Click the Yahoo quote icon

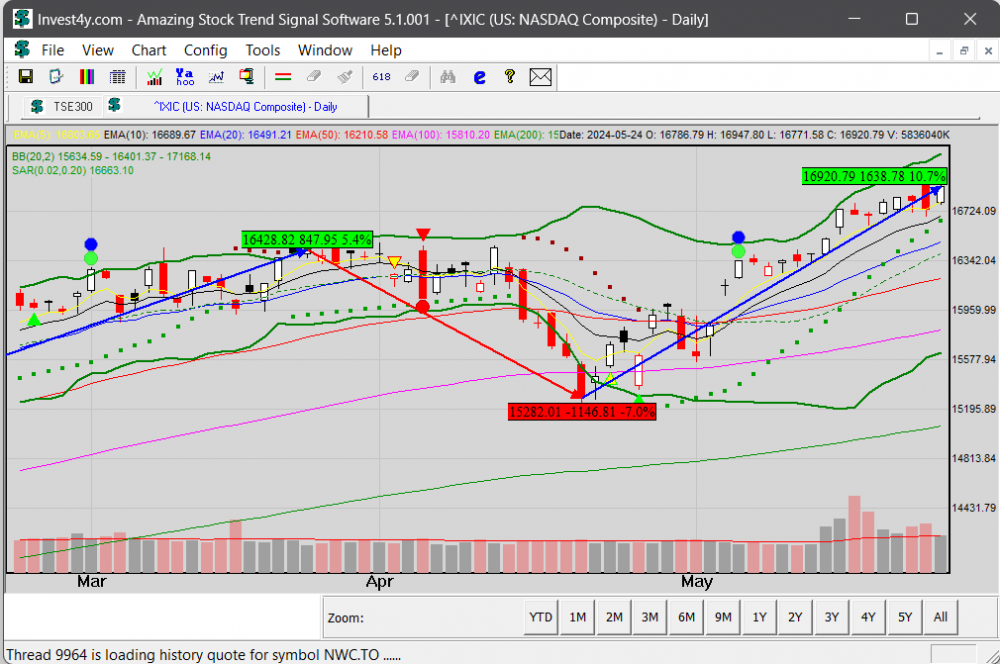pos(185,77)
